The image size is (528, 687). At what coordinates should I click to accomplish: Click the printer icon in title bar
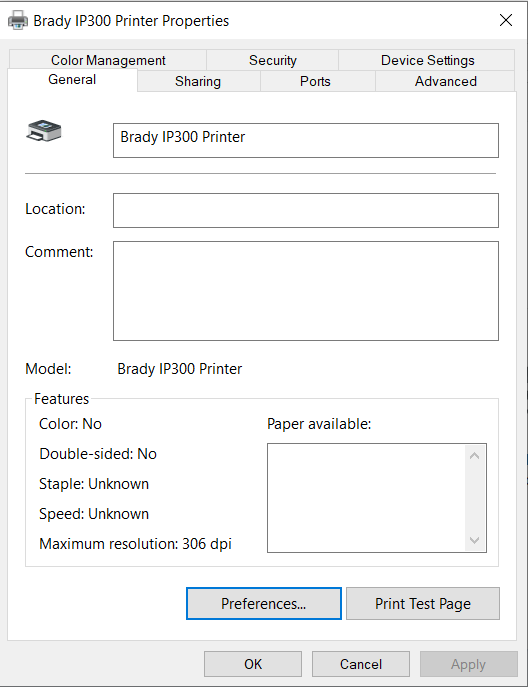pos(18,20)
